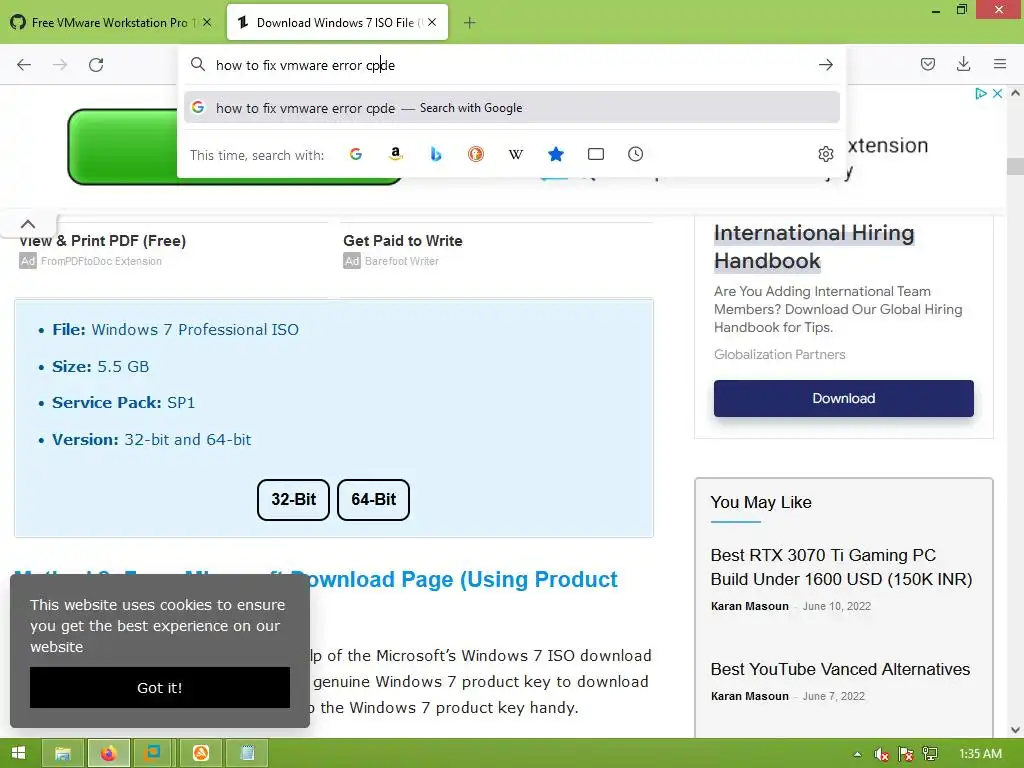Click the scrollbar up arrow
The height and width of the screenshot is (768, 1024).
pyautogui.click(x=1015, y=93)
